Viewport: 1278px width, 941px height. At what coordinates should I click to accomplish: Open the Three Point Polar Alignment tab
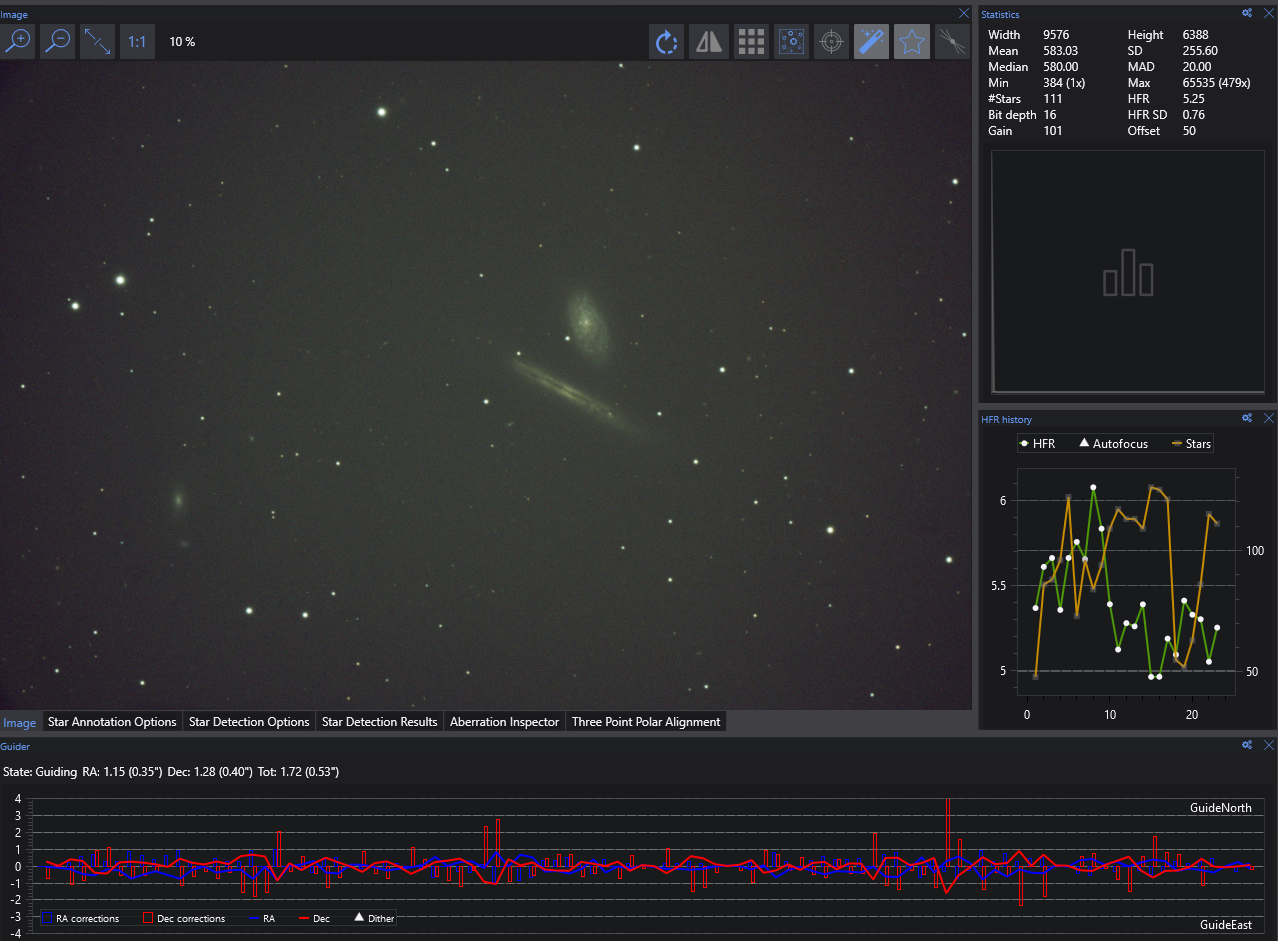(645, 722)
